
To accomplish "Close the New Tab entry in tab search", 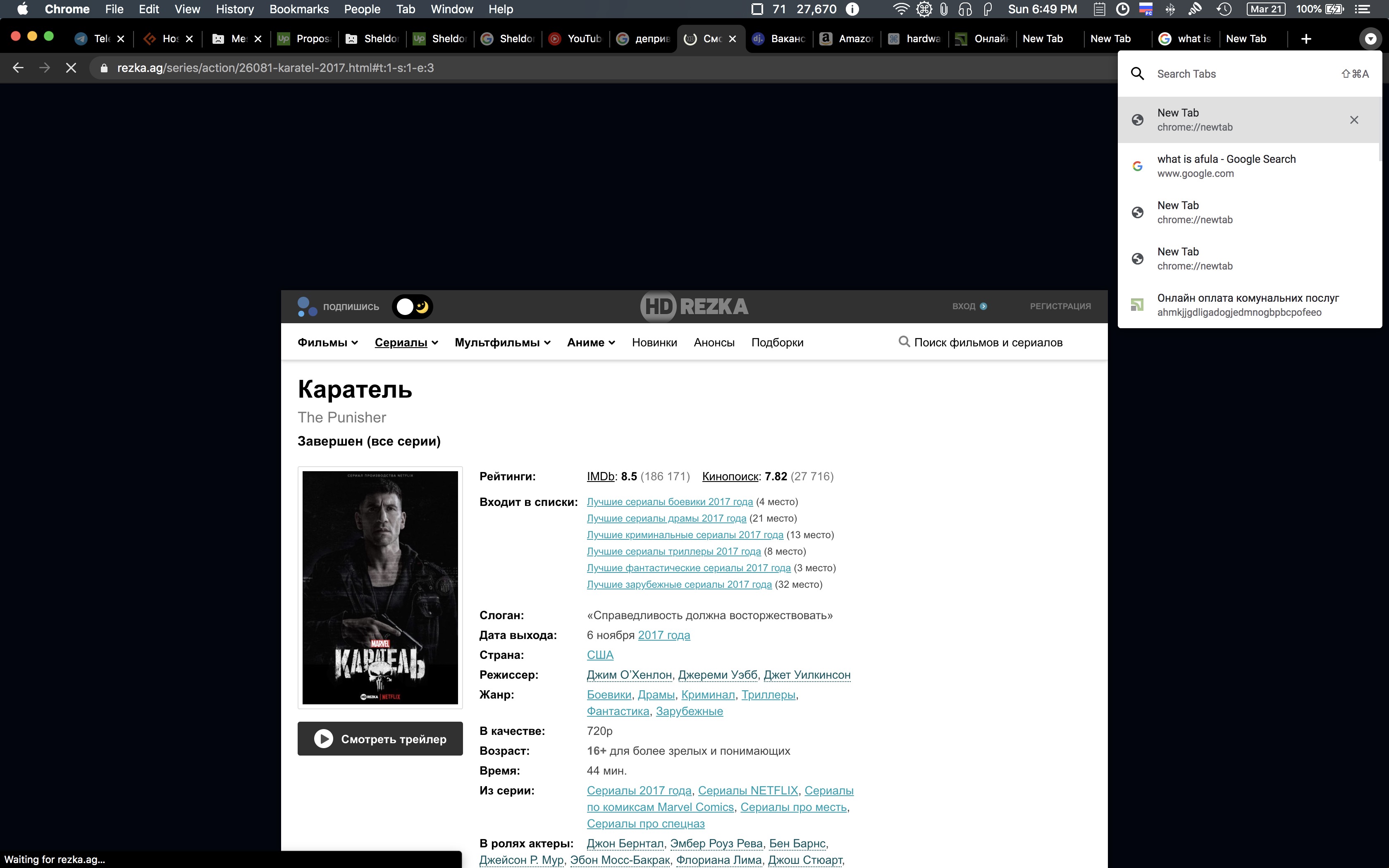I will [1354, 119].
